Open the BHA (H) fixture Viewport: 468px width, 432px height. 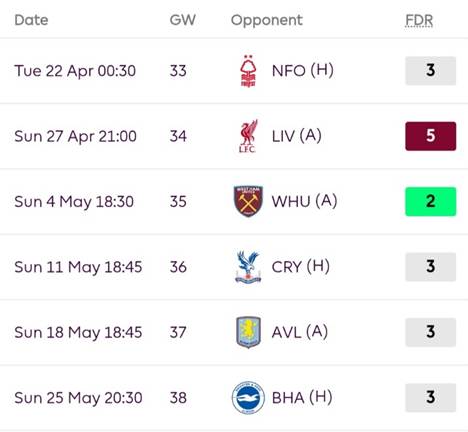click(234, 397)
